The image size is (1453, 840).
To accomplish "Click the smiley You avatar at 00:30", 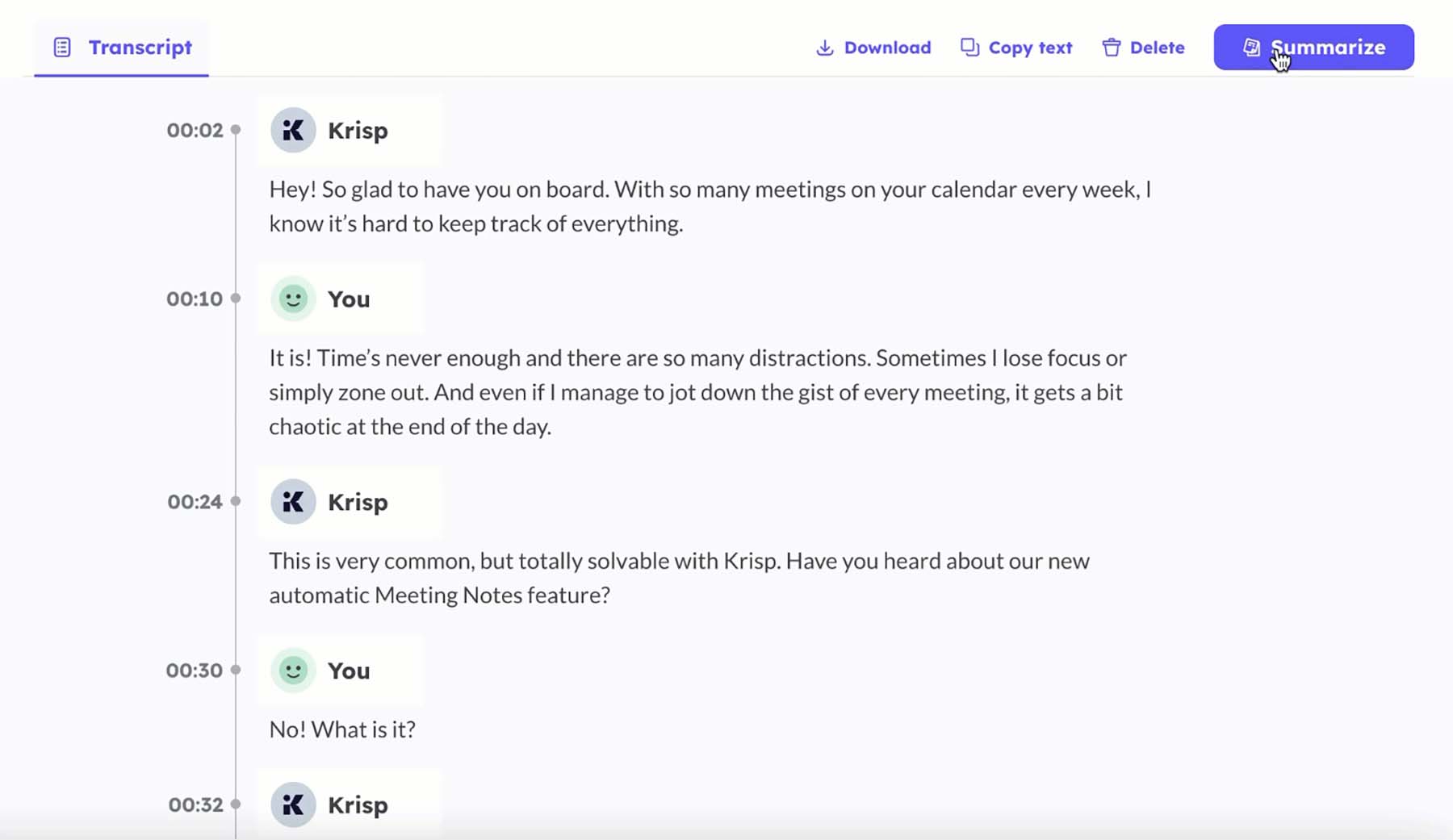I will (292, 670).
